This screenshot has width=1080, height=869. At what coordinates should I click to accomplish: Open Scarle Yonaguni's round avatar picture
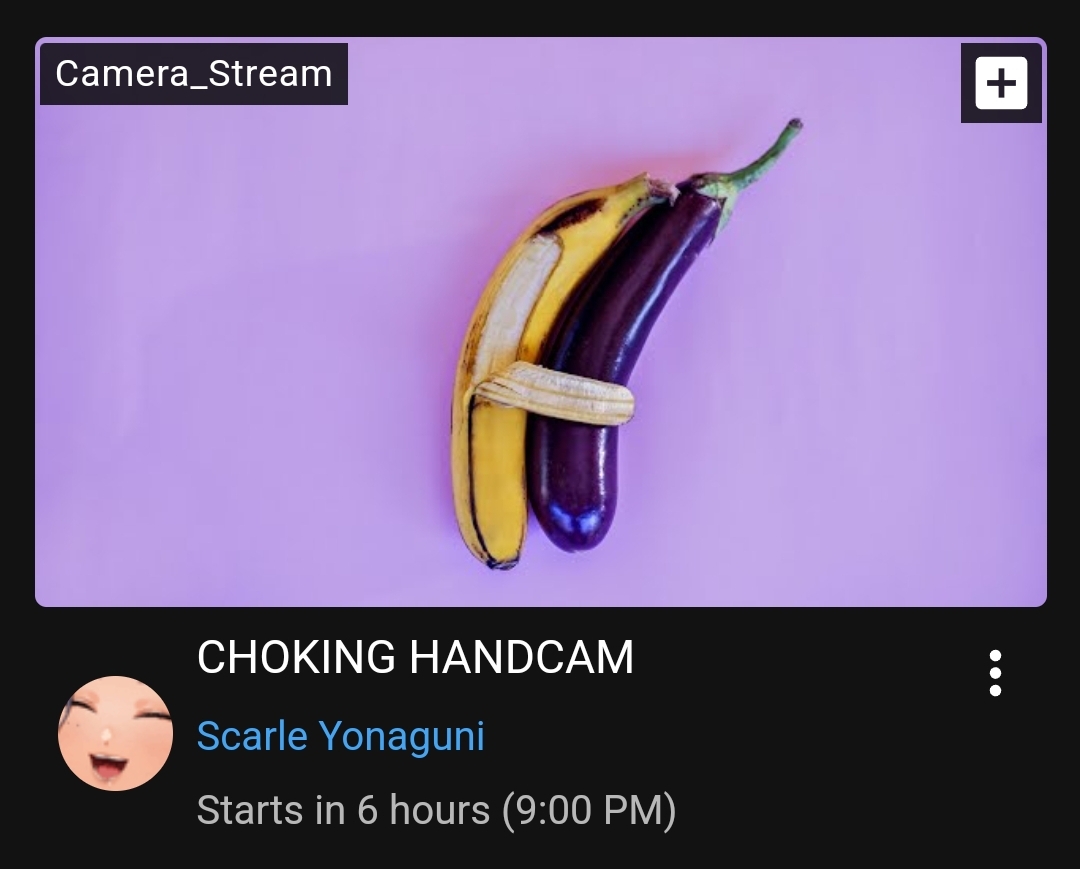pos(115,733)
